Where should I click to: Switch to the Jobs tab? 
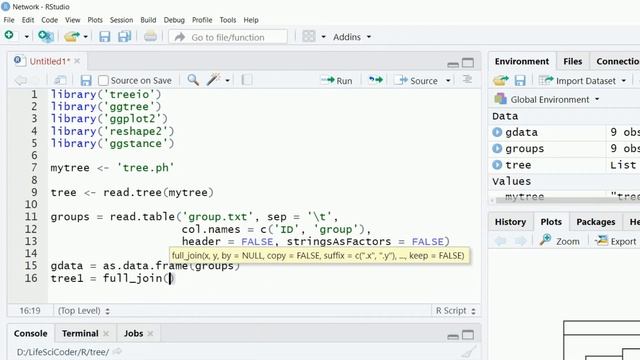point(133,333)
